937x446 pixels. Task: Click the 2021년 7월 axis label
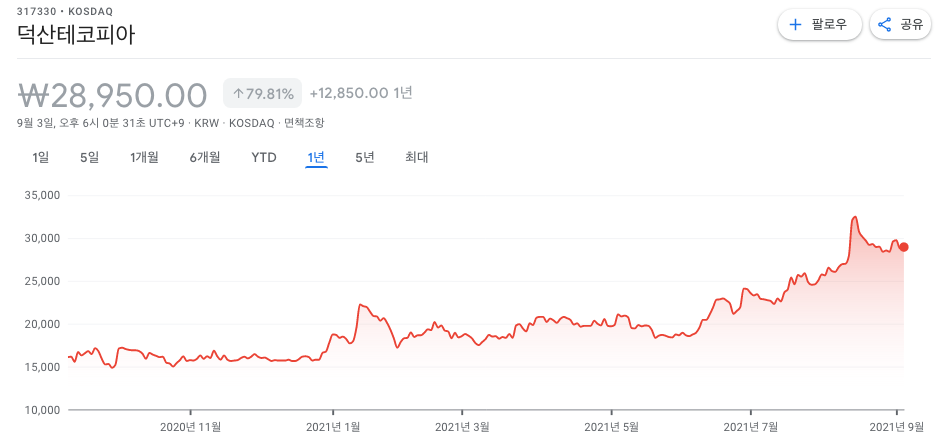point(751,427)
